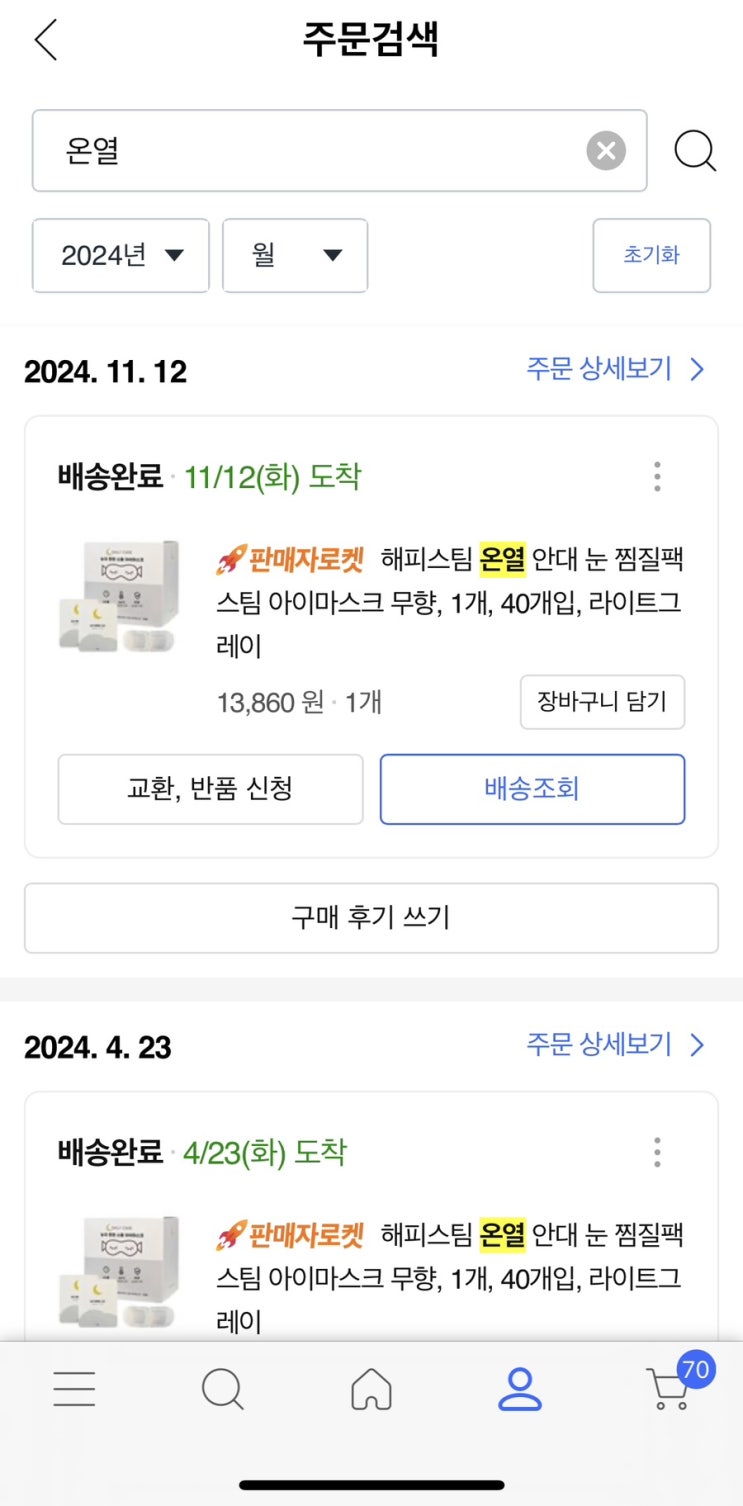The width and height of the screenshot is (743, 1506).
Task: Tap the 11/12 order product thumbnail
Action: coord(118,596)
